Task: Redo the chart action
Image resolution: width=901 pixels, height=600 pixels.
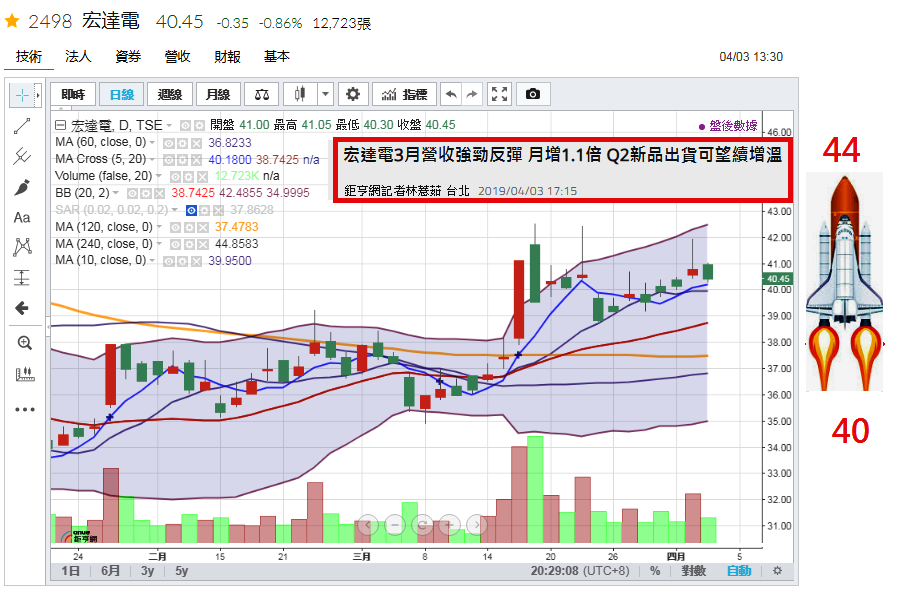Action: 472,94
